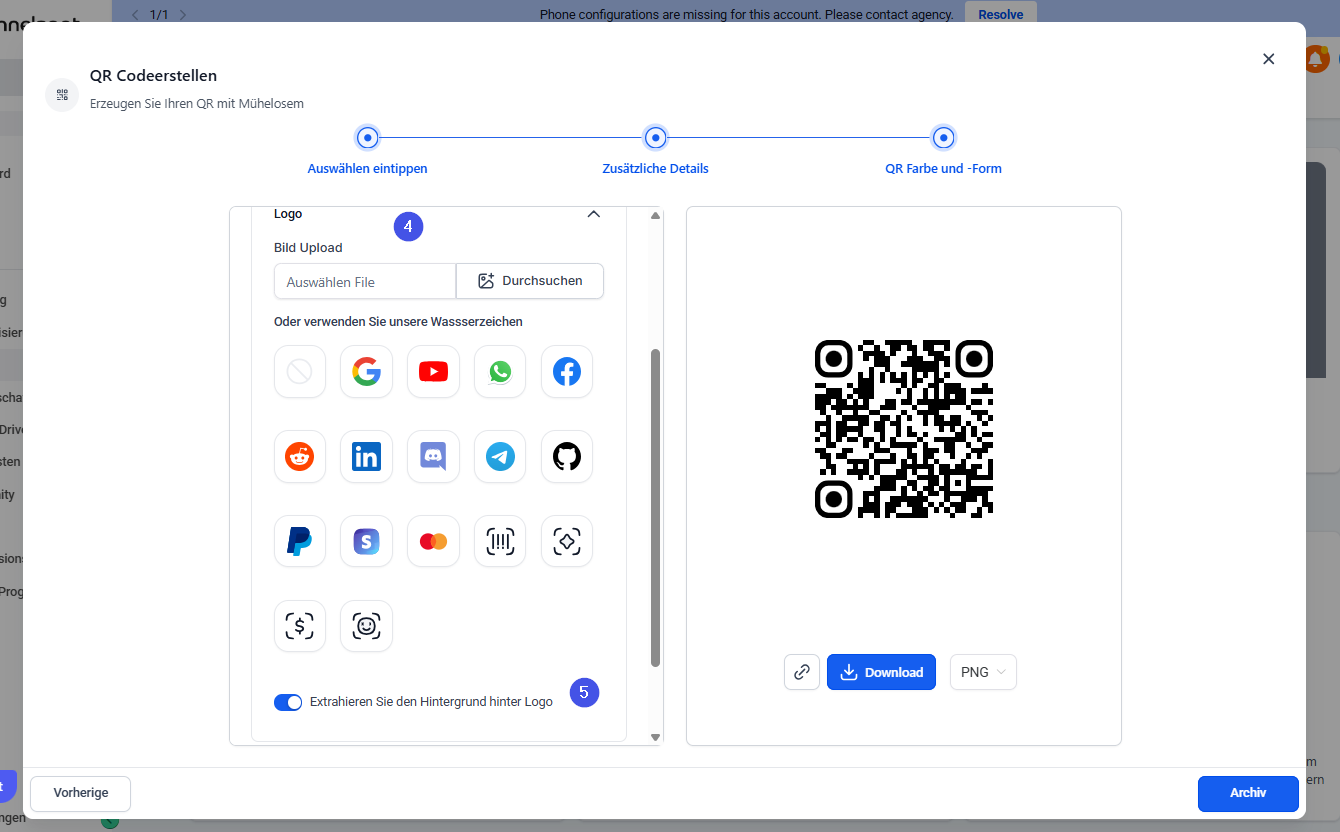Use the Telegram logo watermark

pyautogui.click(x=500, y=457)
